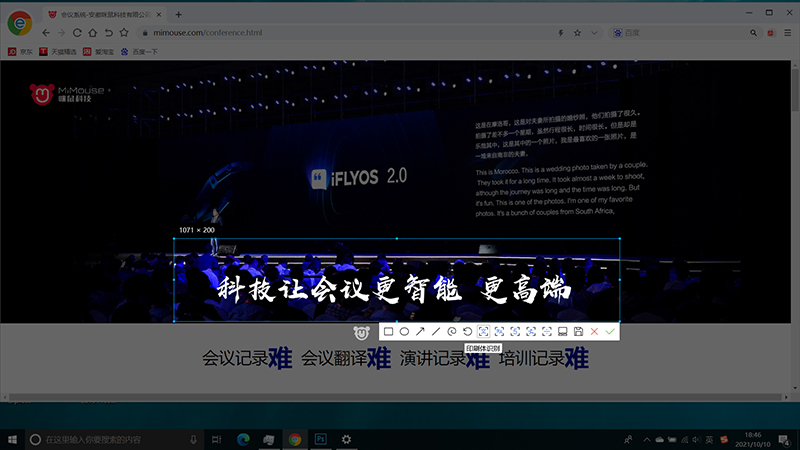This screenshot has width=800, height=450.
Task: Reload the current page
Action: pyautogui.click(x=77, y=33)
